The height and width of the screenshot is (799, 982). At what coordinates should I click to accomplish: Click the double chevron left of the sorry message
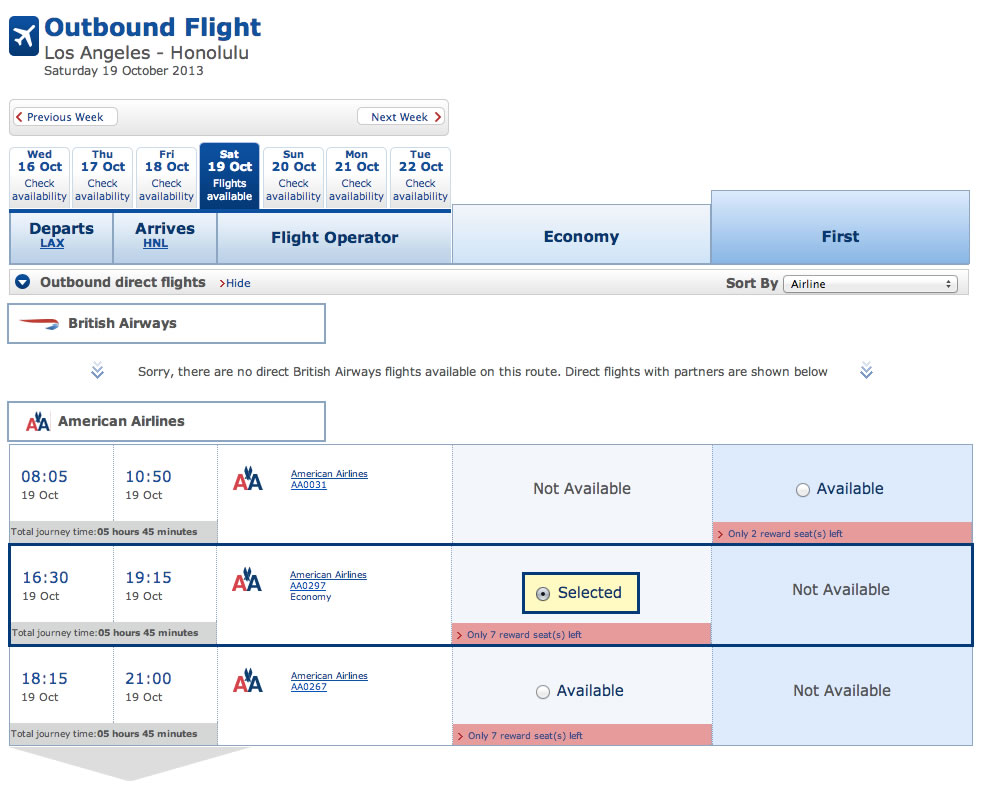[x=97, y=370]
